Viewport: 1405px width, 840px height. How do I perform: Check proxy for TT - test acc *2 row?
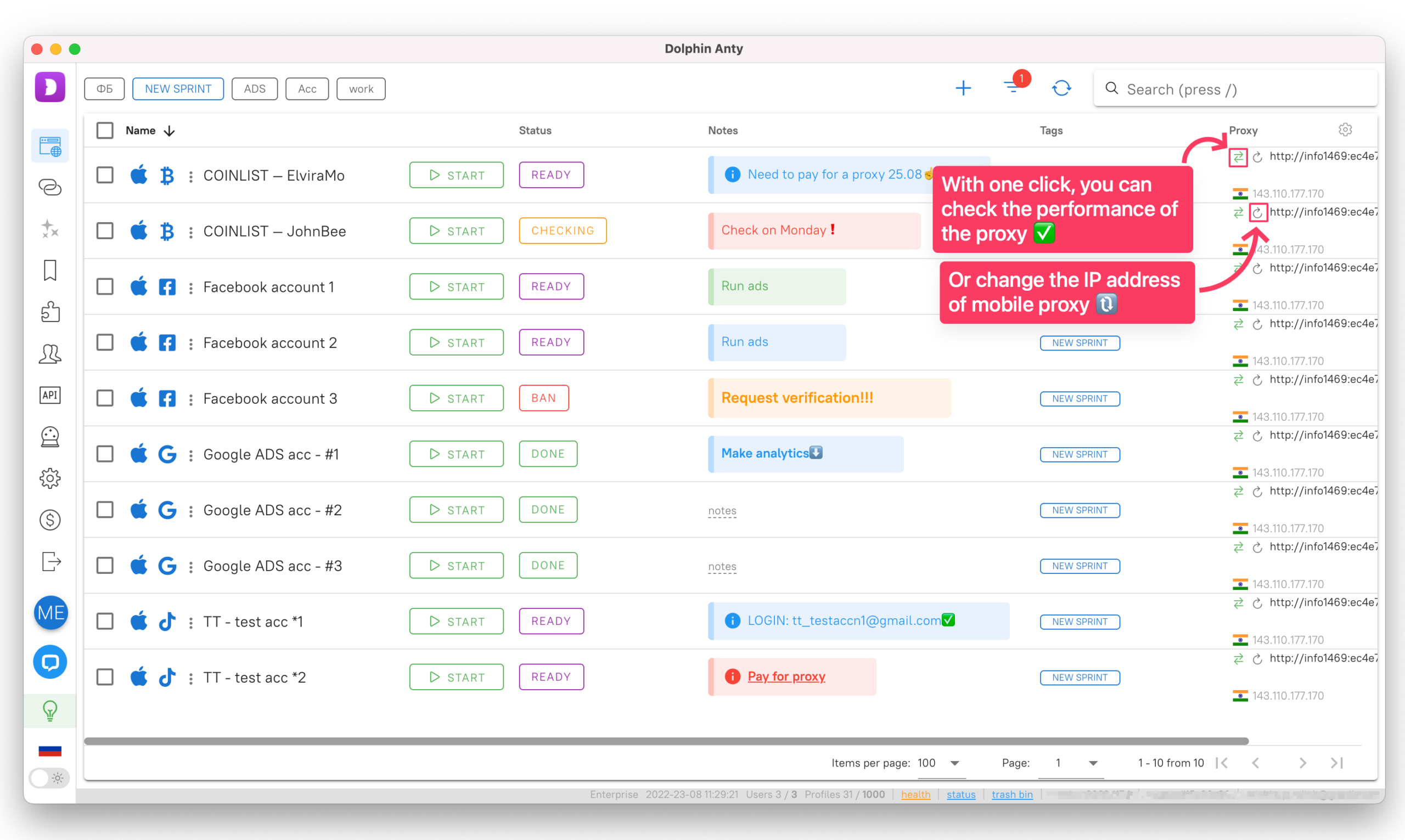click(x=1238, y=658)
